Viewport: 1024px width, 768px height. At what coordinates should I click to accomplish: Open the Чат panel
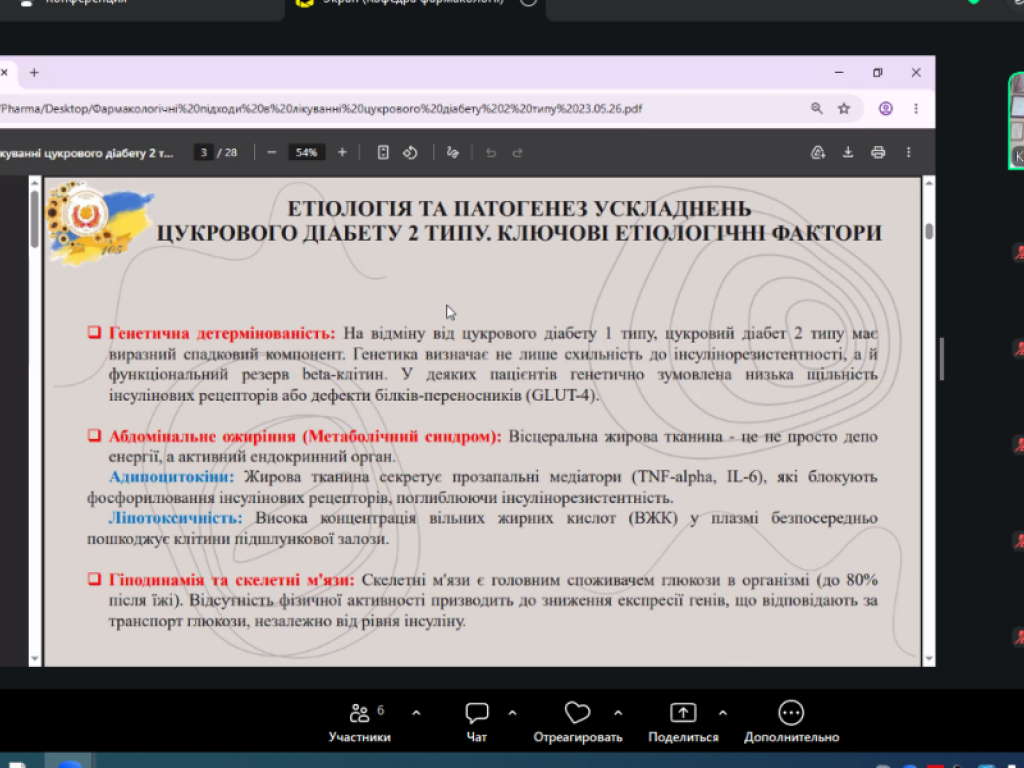click(x=477, y=722)
